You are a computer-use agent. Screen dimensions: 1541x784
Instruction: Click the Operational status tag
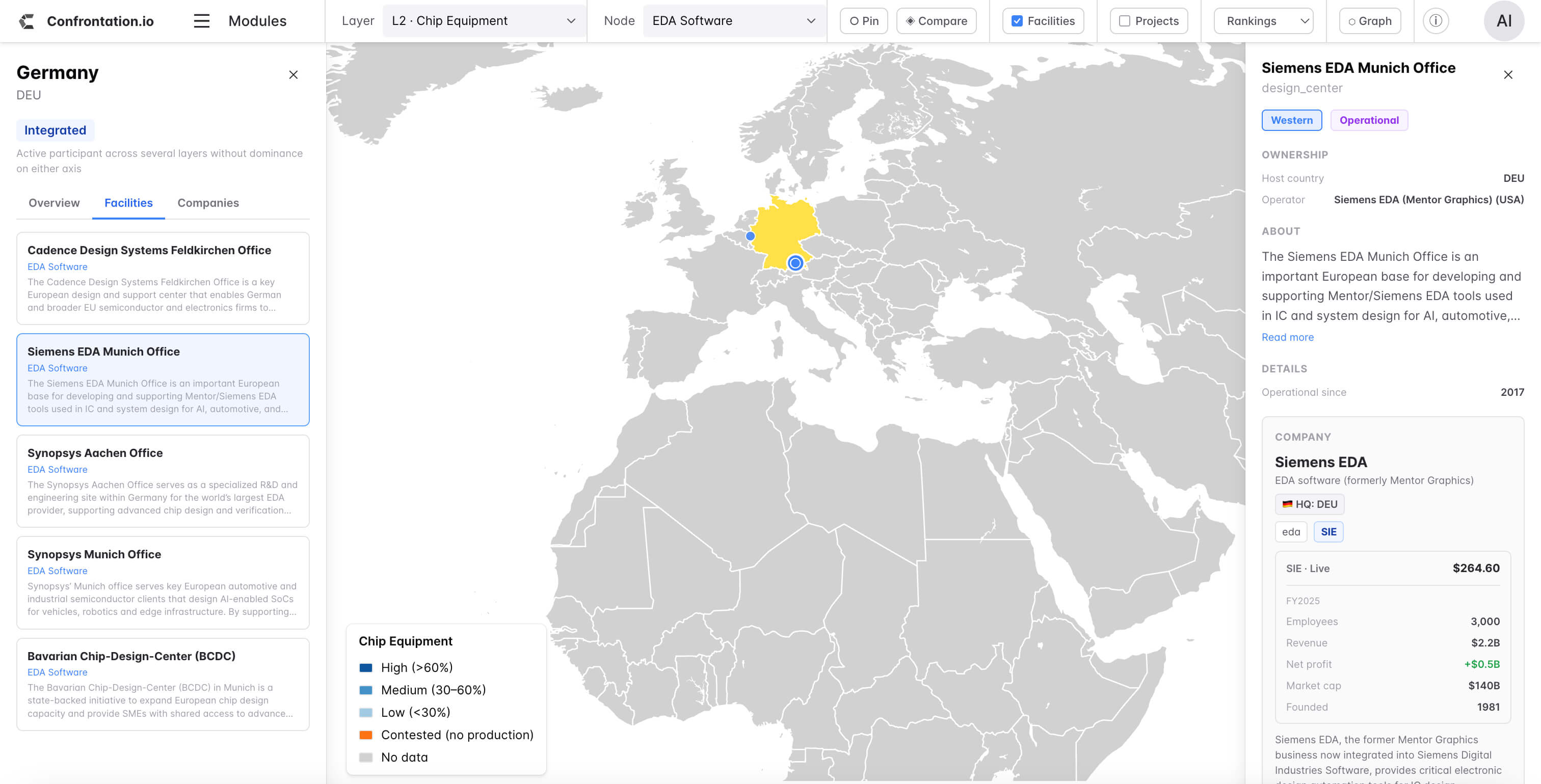click(x=1369, y=120)
